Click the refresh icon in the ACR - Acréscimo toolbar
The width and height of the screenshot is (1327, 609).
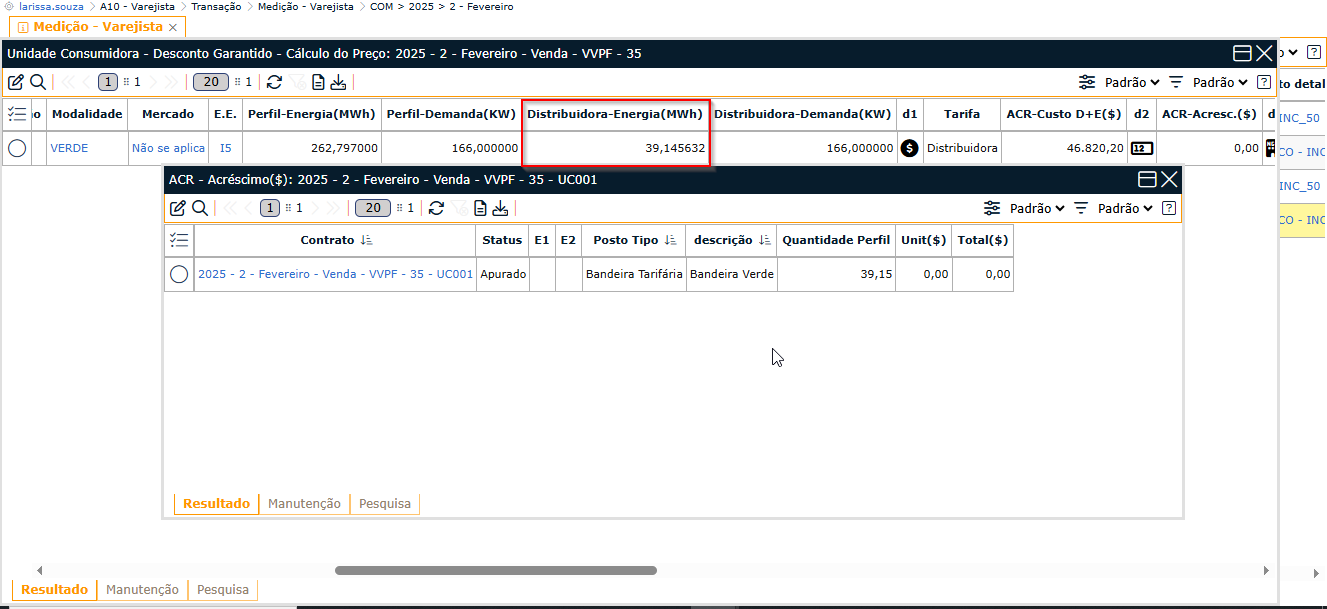coord(435,208)
